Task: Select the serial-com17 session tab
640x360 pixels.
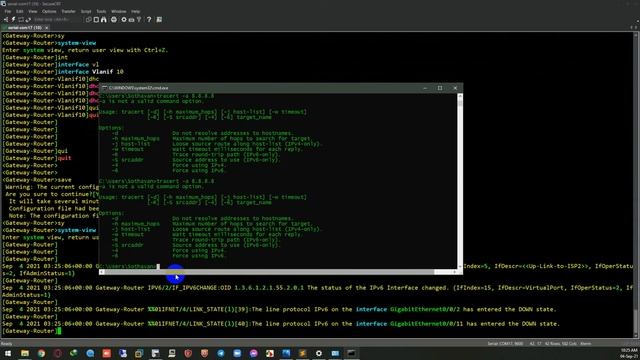Action: click(x=24, y=27)
